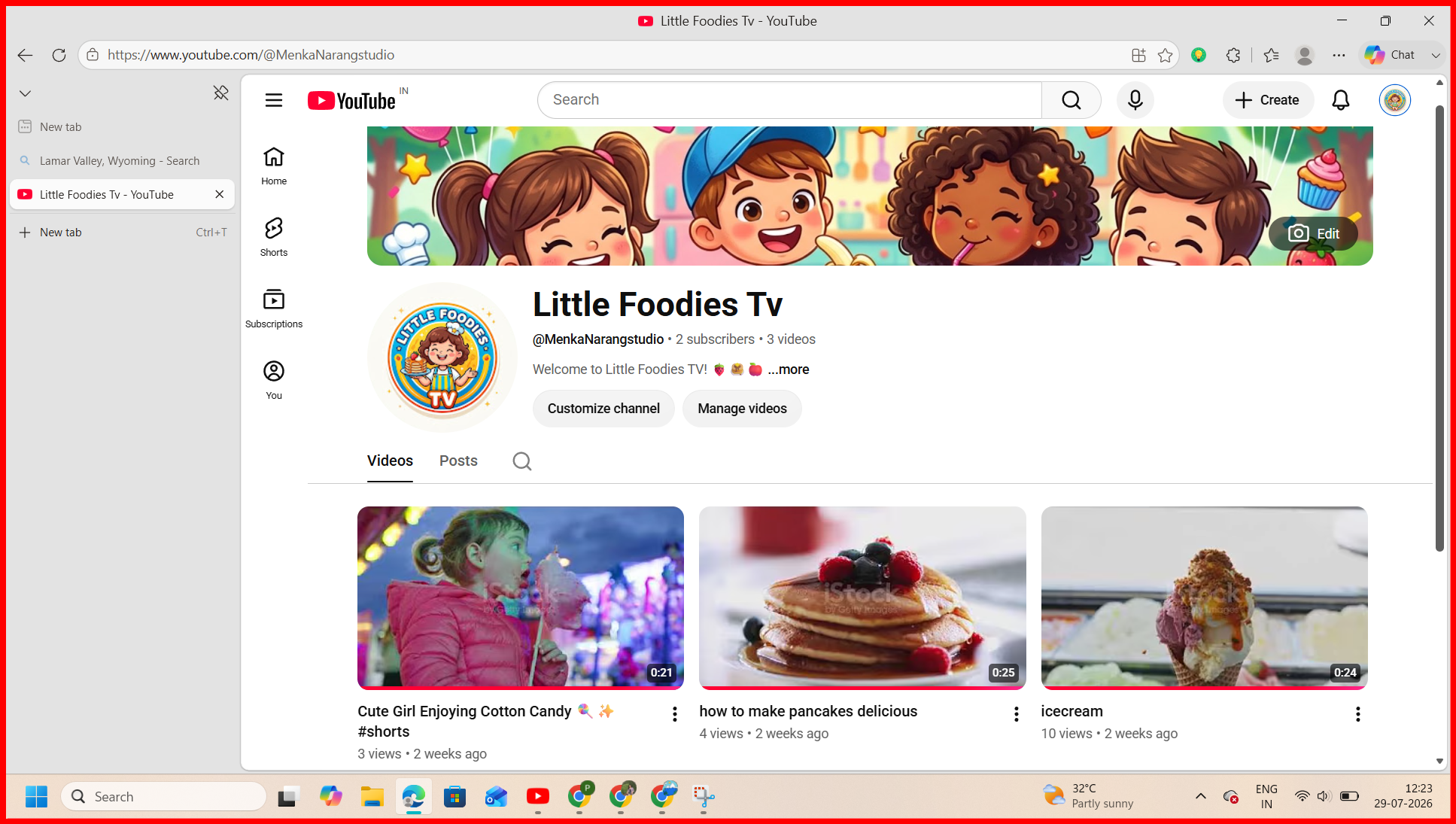Open the account avatar menu

[1394, 100]
